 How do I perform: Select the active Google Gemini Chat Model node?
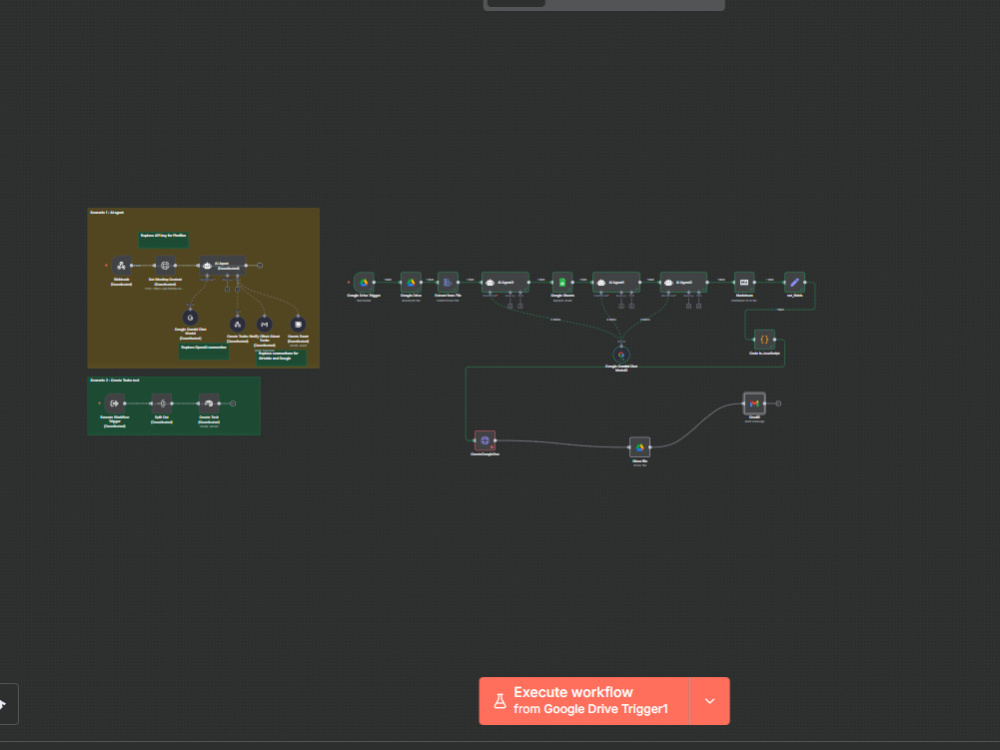(621, 355)
